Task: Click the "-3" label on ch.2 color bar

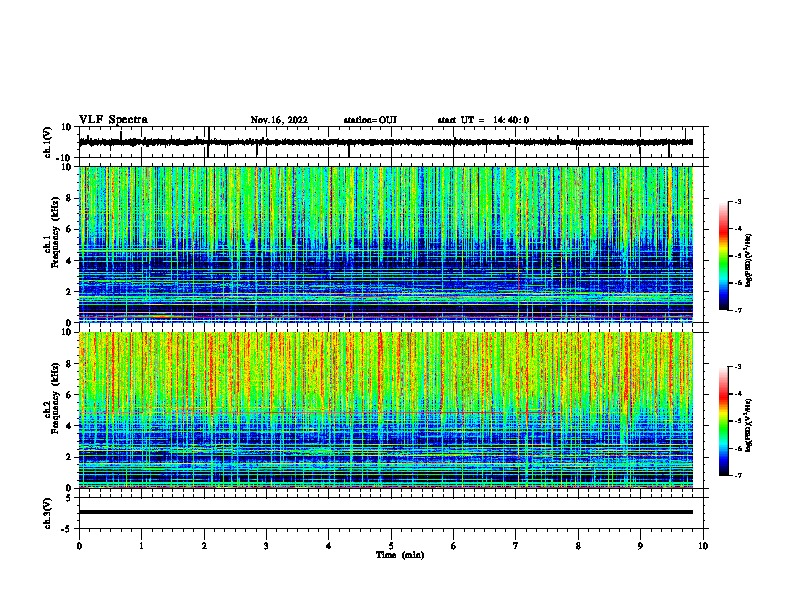Action: [737, 367]
